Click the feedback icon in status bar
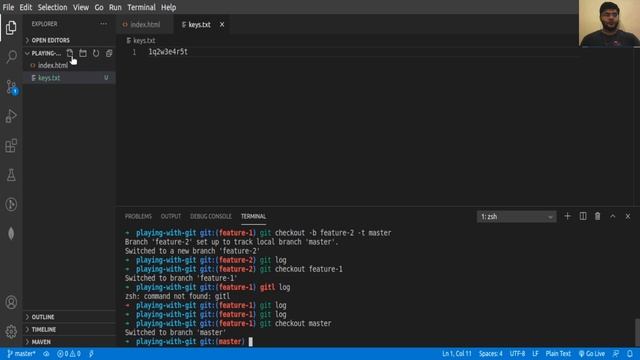 coord(616,354)
